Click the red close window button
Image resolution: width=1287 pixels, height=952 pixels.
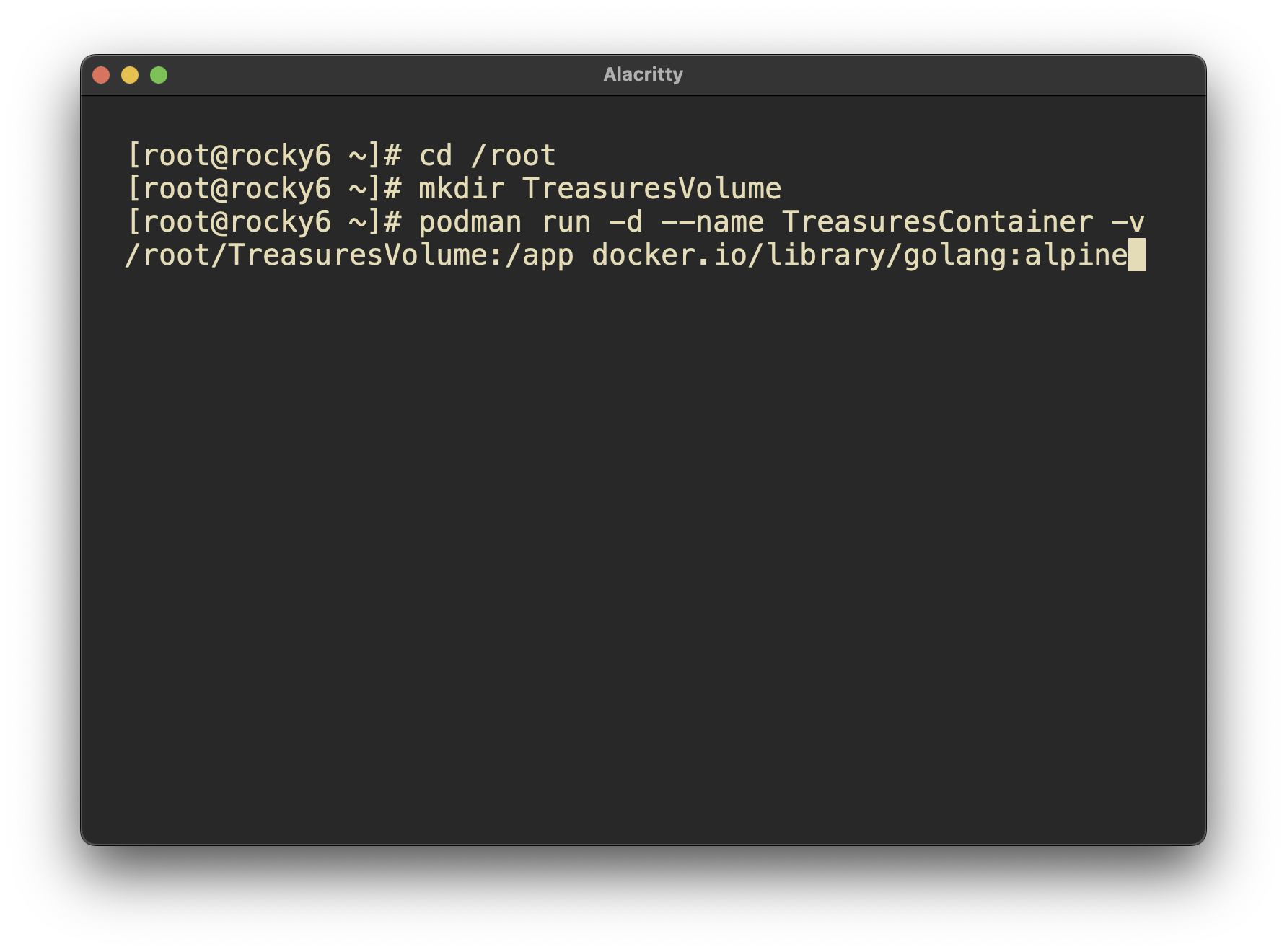(101, 75)
